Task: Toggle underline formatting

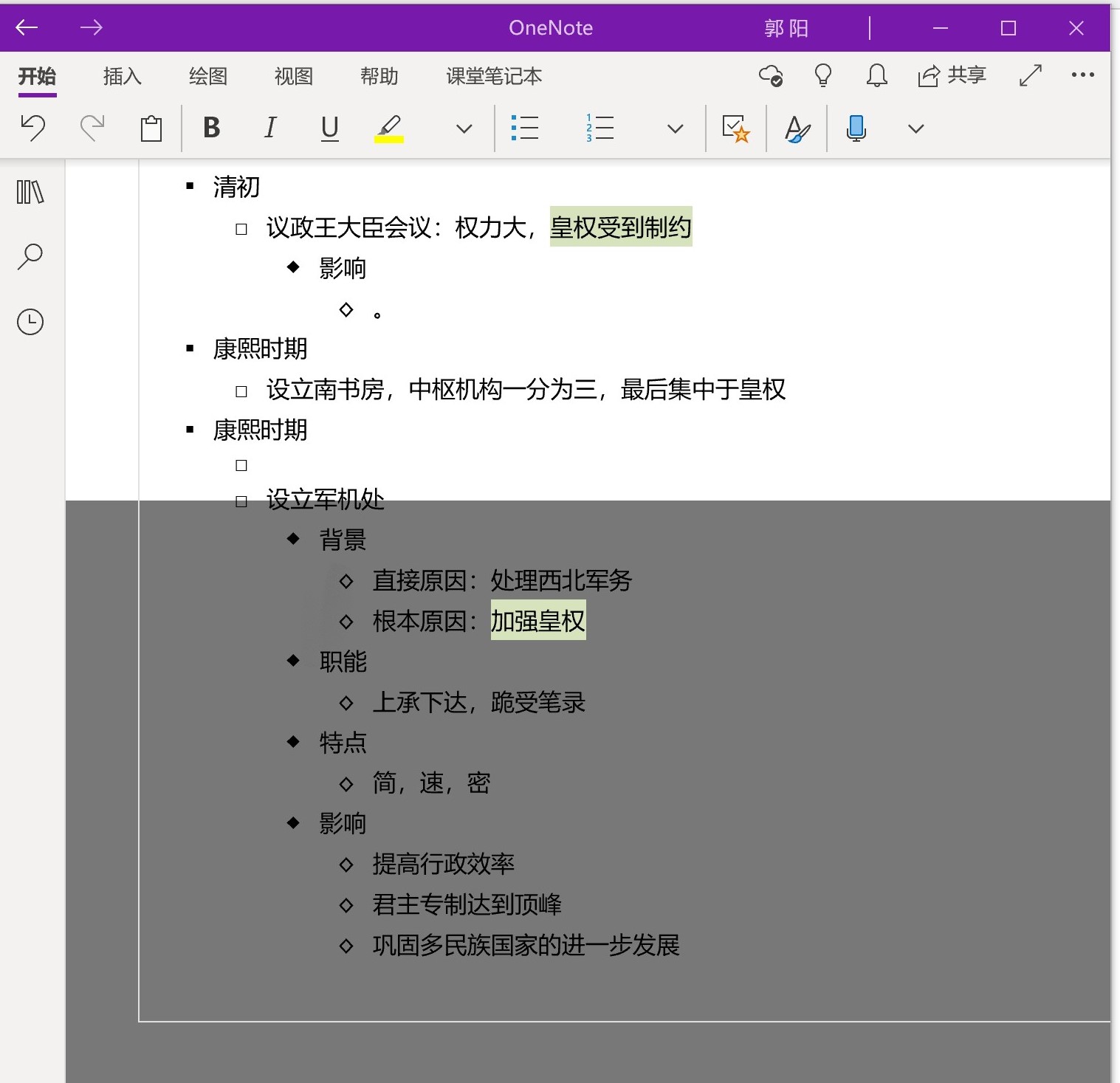Action: point(330,128)
